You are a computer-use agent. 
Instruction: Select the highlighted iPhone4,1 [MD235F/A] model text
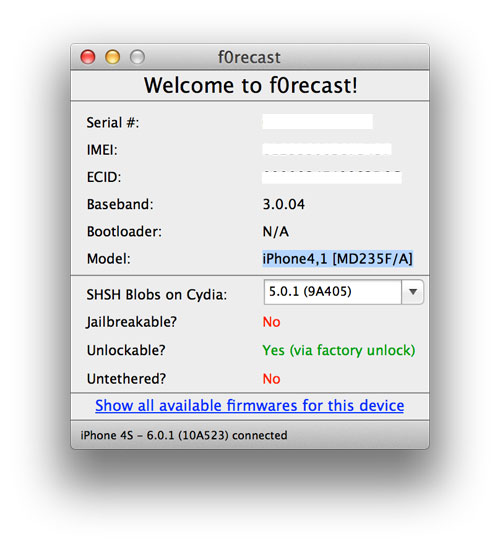[x=337, y=259]
